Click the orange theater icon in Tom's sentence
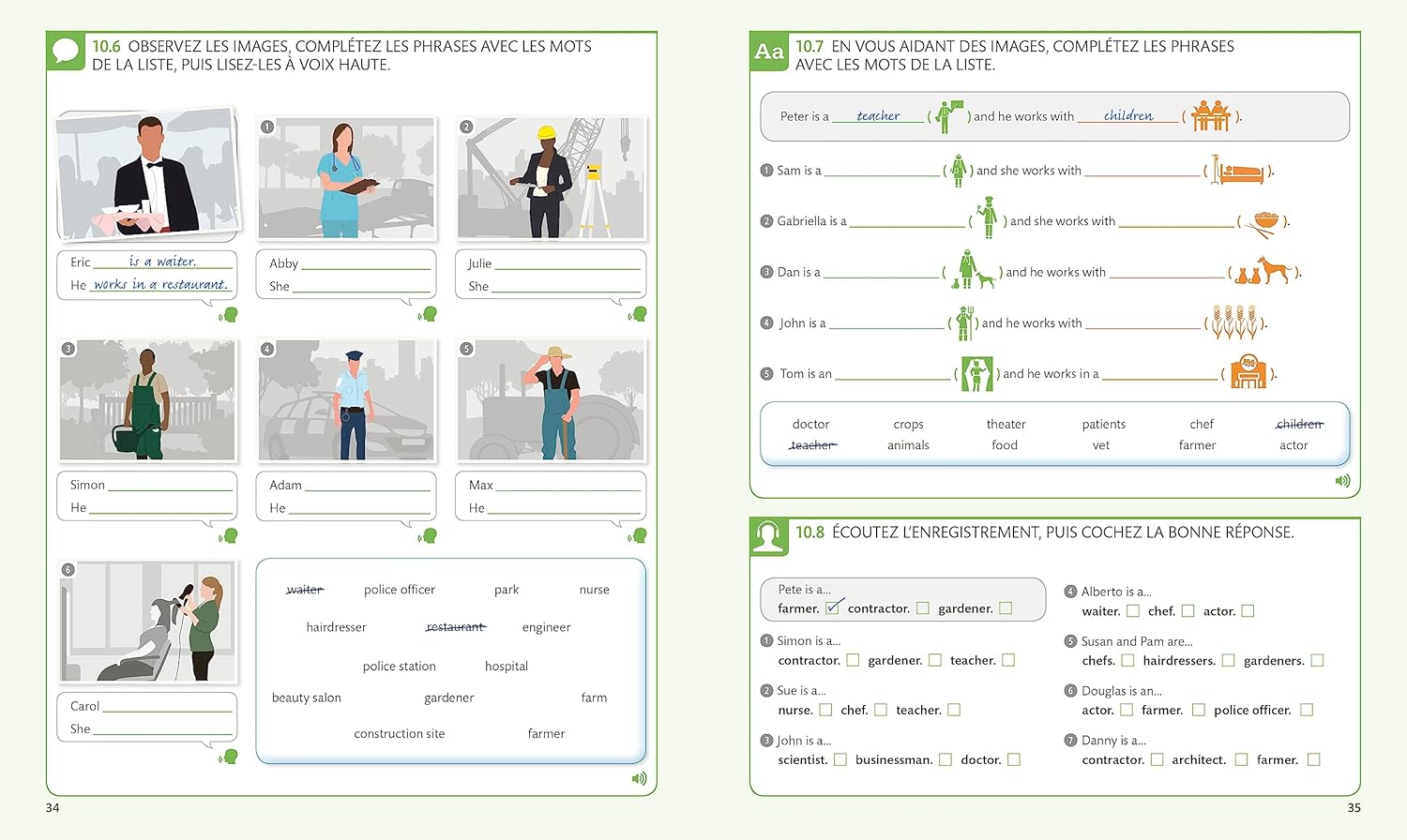Image resolution: width=1407 pixels, height=840 pixels. click(1248, 372)
